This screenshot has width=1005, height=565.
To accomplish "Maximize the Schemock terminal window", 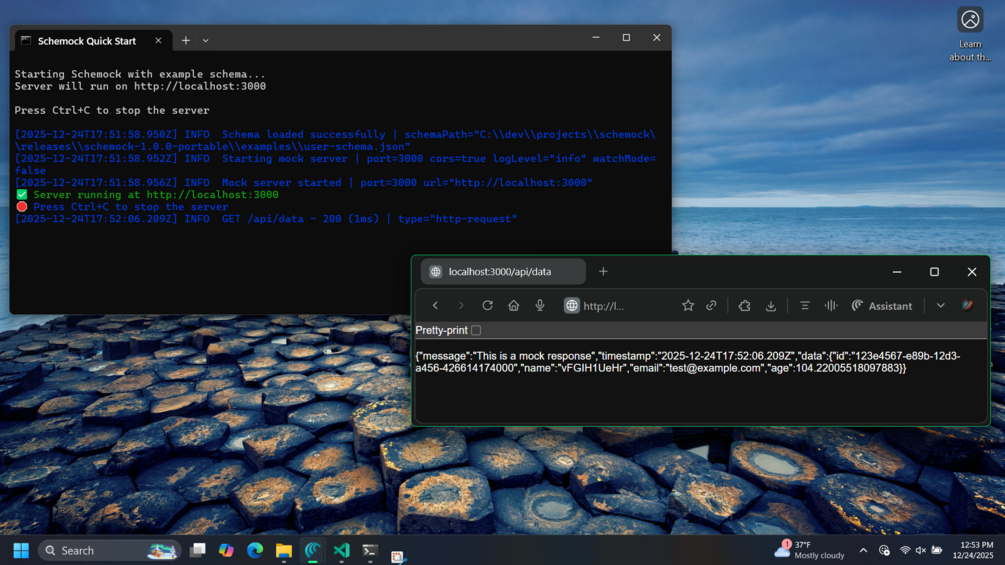I will point(626,38).
